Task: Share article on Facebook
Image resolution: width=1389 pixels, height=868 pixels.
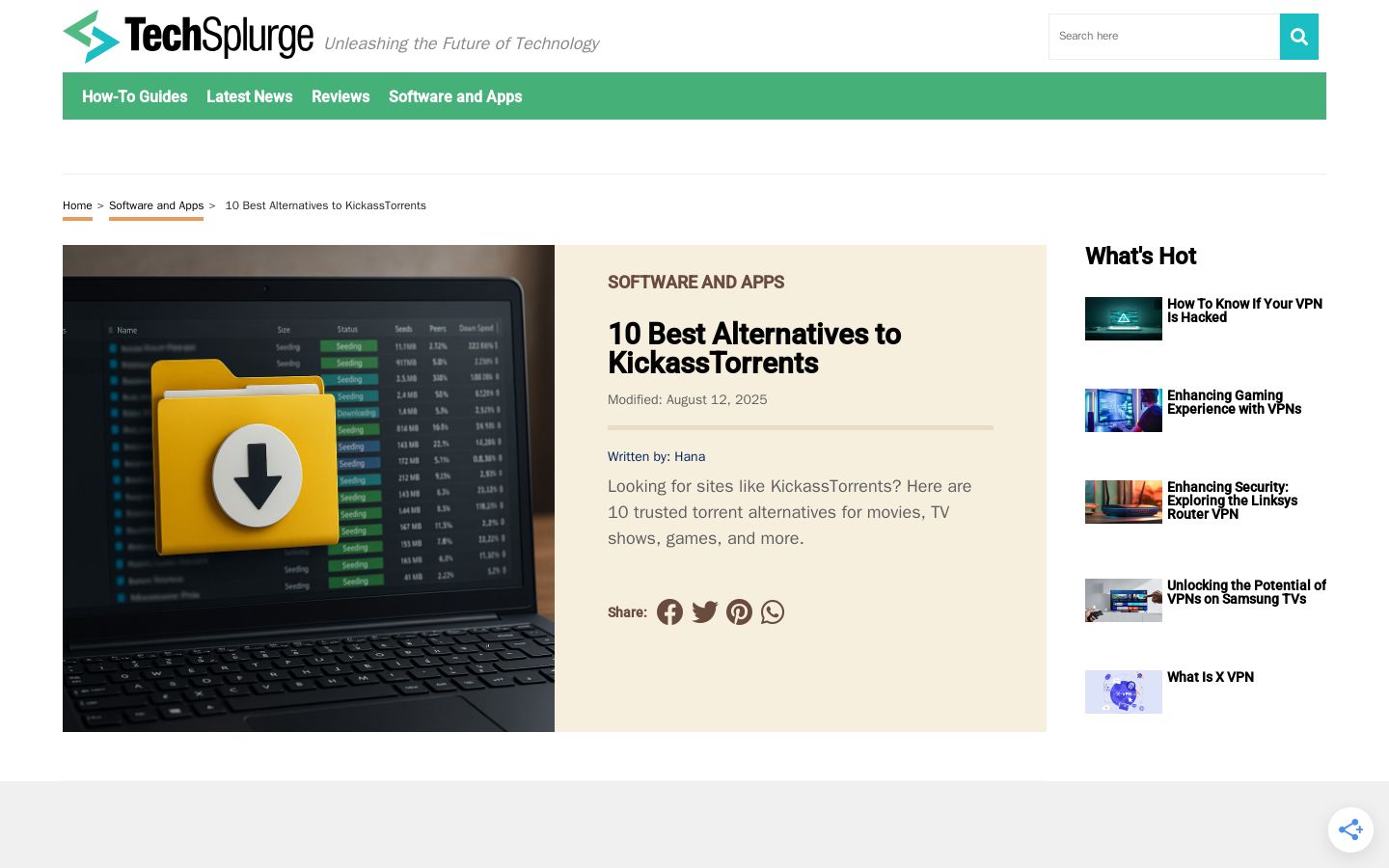Action: (x=669, y=612)
